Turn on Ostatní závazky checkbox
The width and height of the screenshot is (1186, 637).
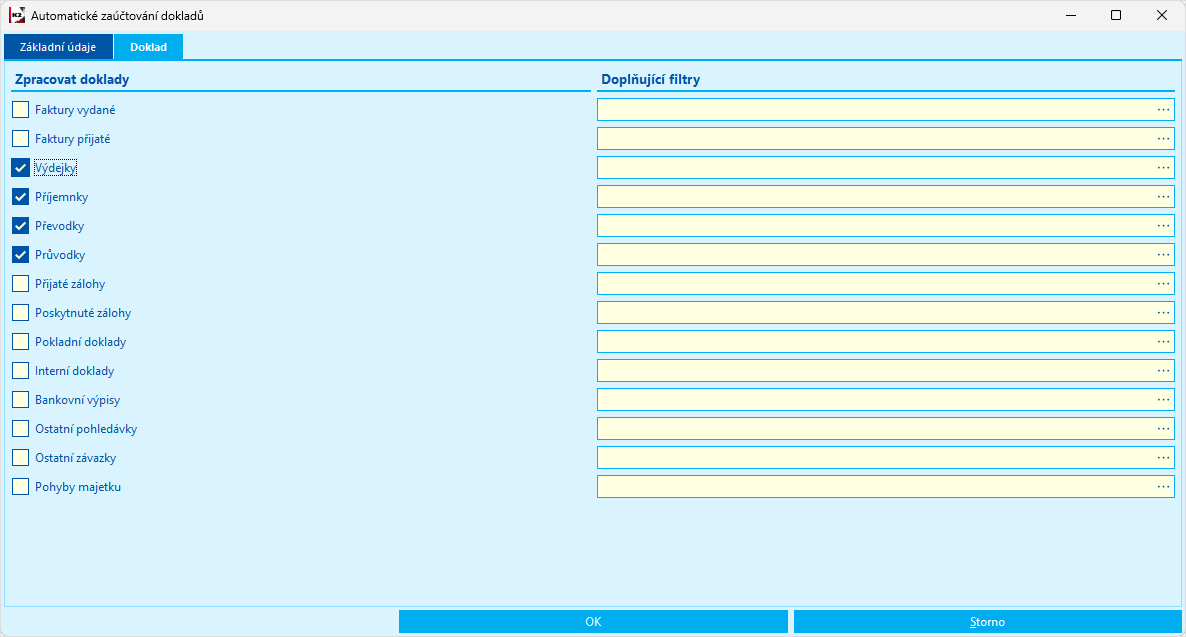pyautogui.click(x=20, y=458)
